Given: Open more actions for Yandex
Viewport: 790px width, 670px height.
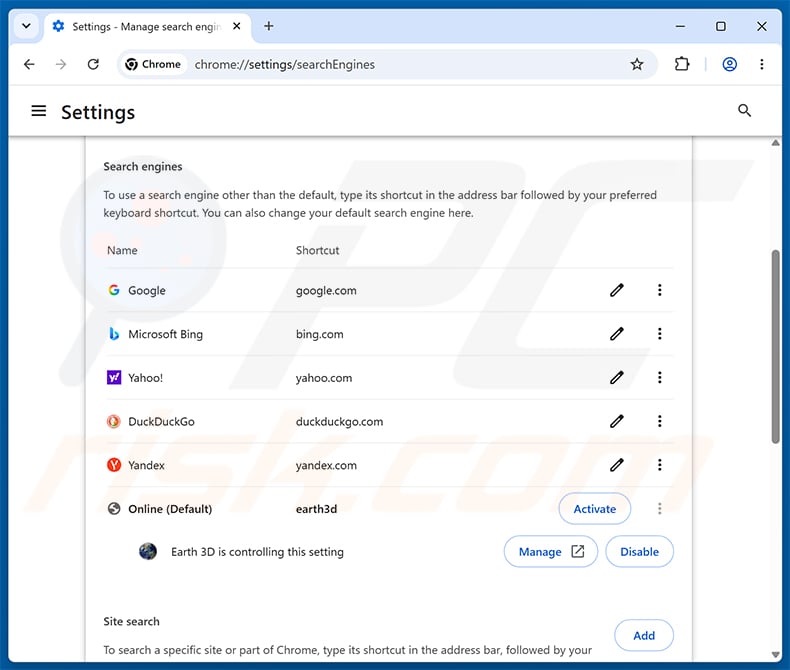Looking at the screenshot, I should click(660, 465).
